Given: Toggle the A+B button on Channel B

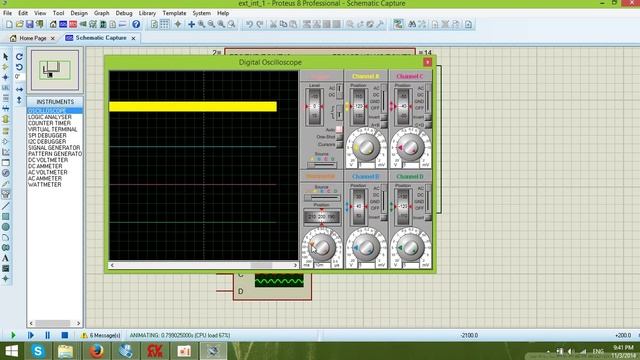Looking at the screenshot, I should click(384, 124).
